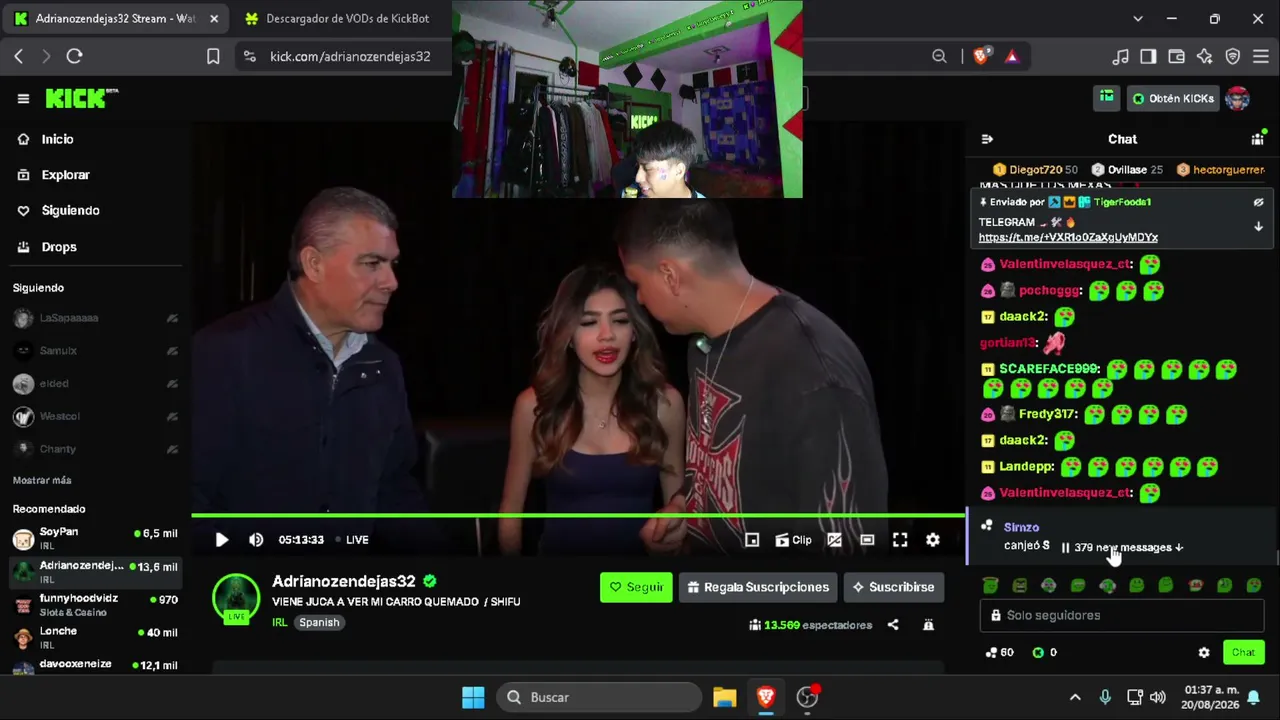
Task: Expand the pinned Telegram message
Action: [1258, 227]
